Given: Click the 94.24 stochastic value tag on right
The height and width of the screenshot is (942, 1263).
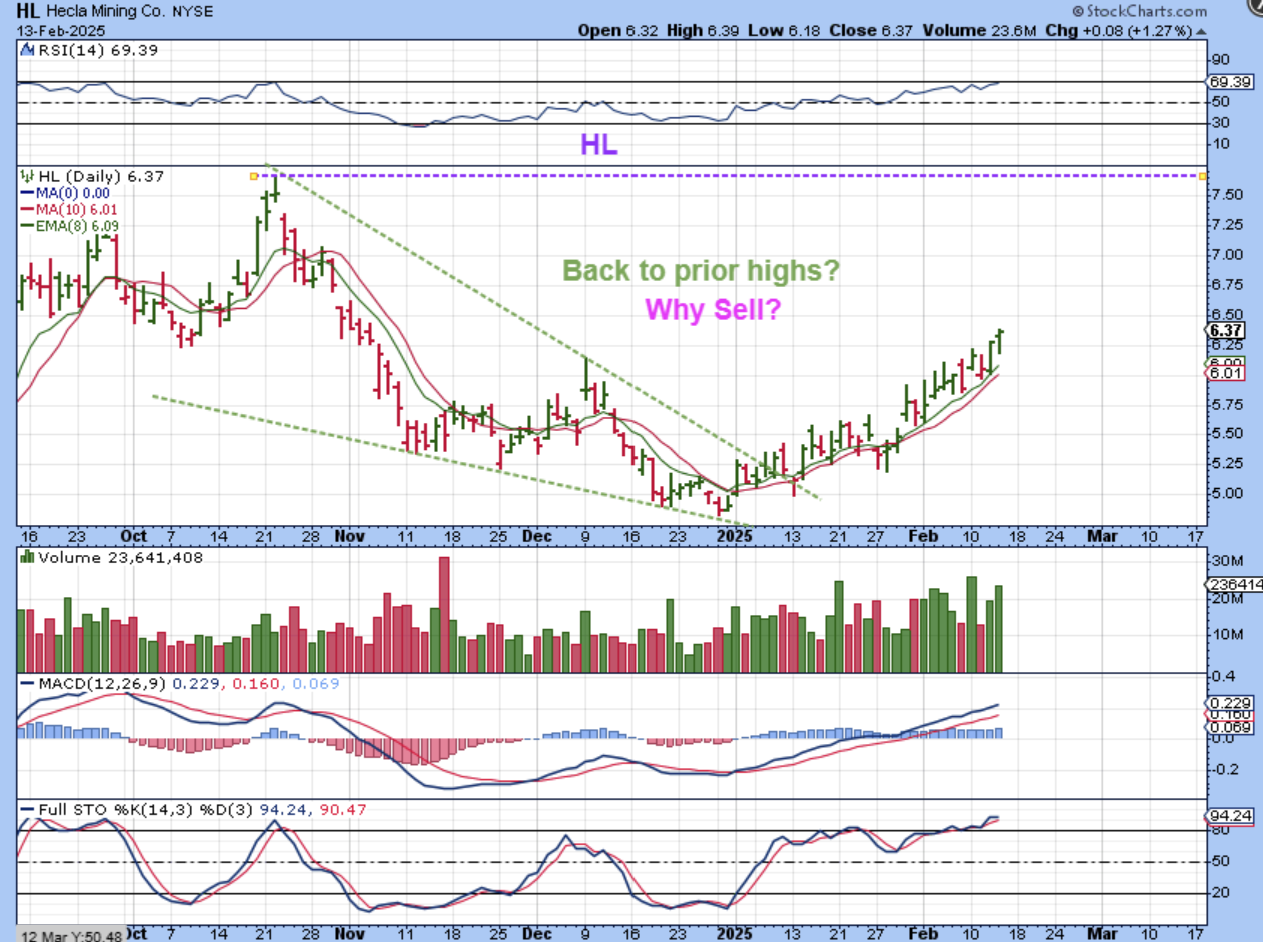Looking at the screenshot, I should pos(1227,816).
